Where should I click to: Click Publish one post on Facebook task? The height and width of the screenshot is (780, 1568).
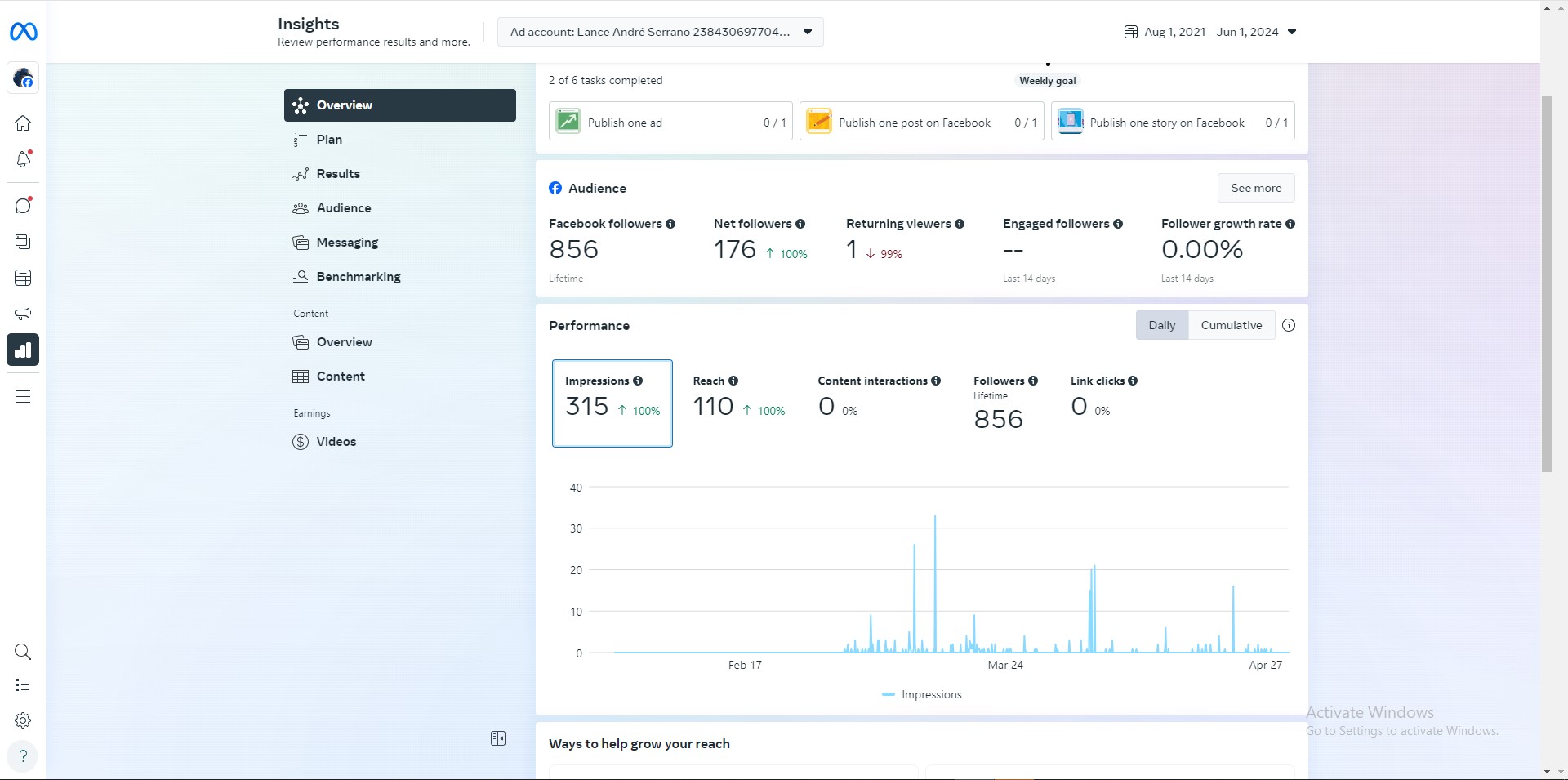coord(921,122)
